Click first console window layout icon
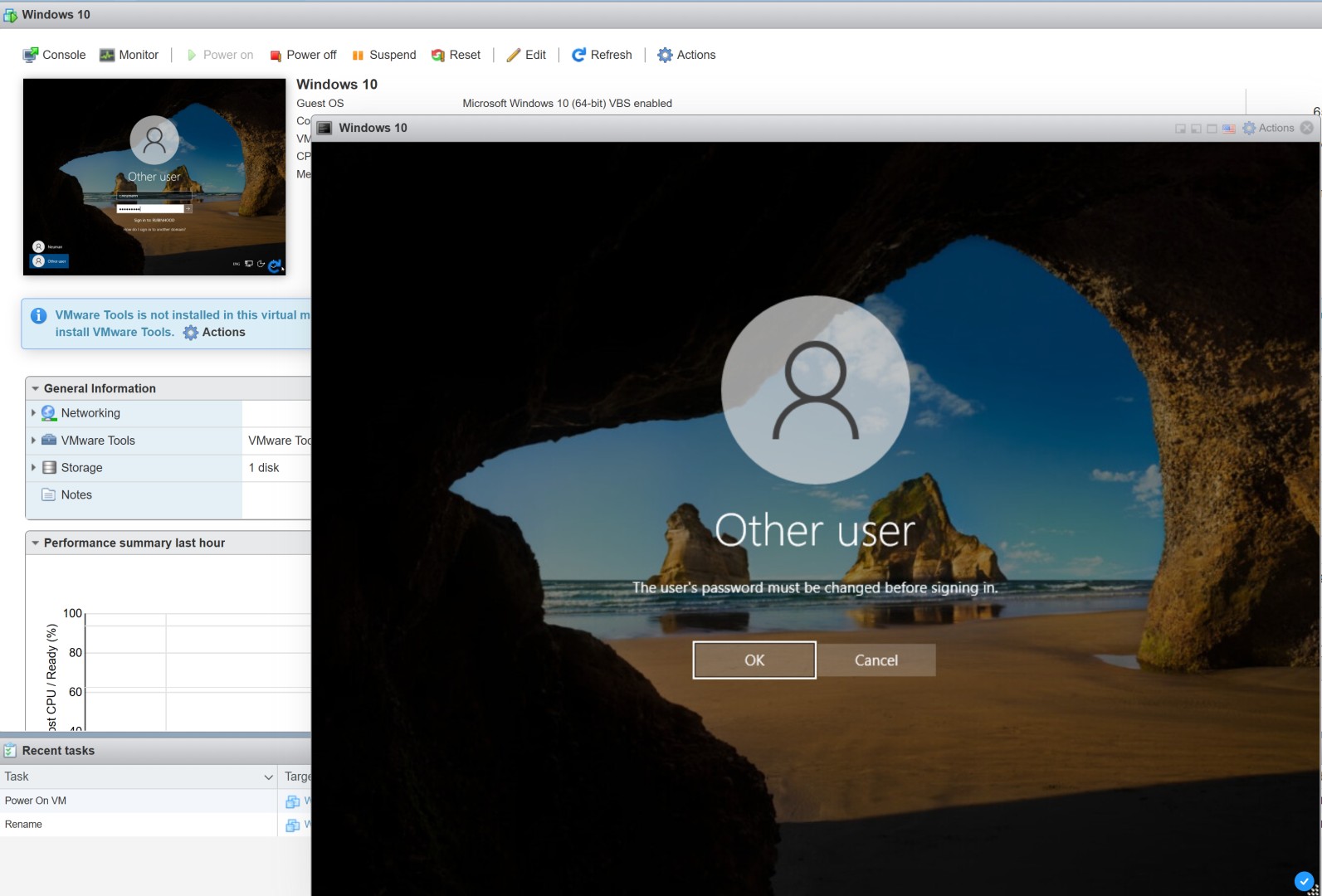This screenshot has height=896, width=1322. 1180,129
